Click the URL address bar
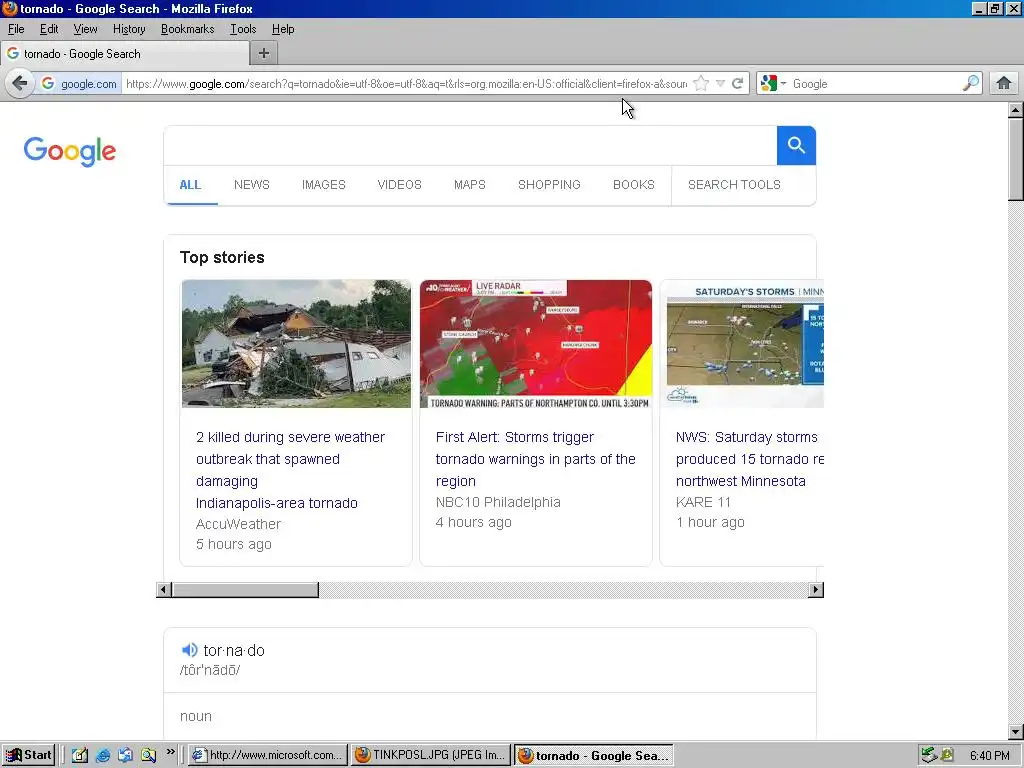Viewport: 1024px width, 768px height. coord(406,84)
